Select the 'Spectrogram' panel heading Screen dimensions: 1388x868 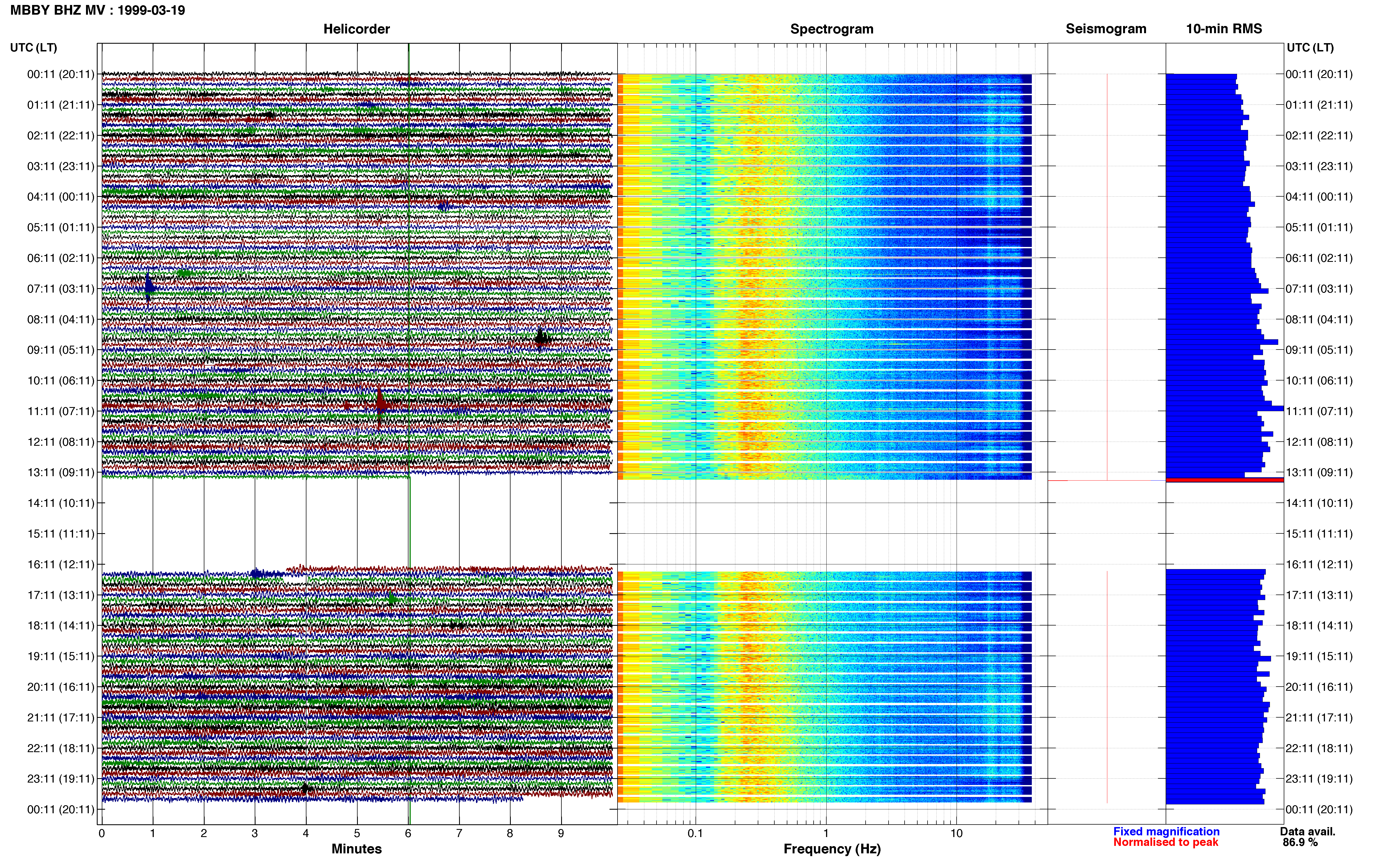(x=832, y=29)
